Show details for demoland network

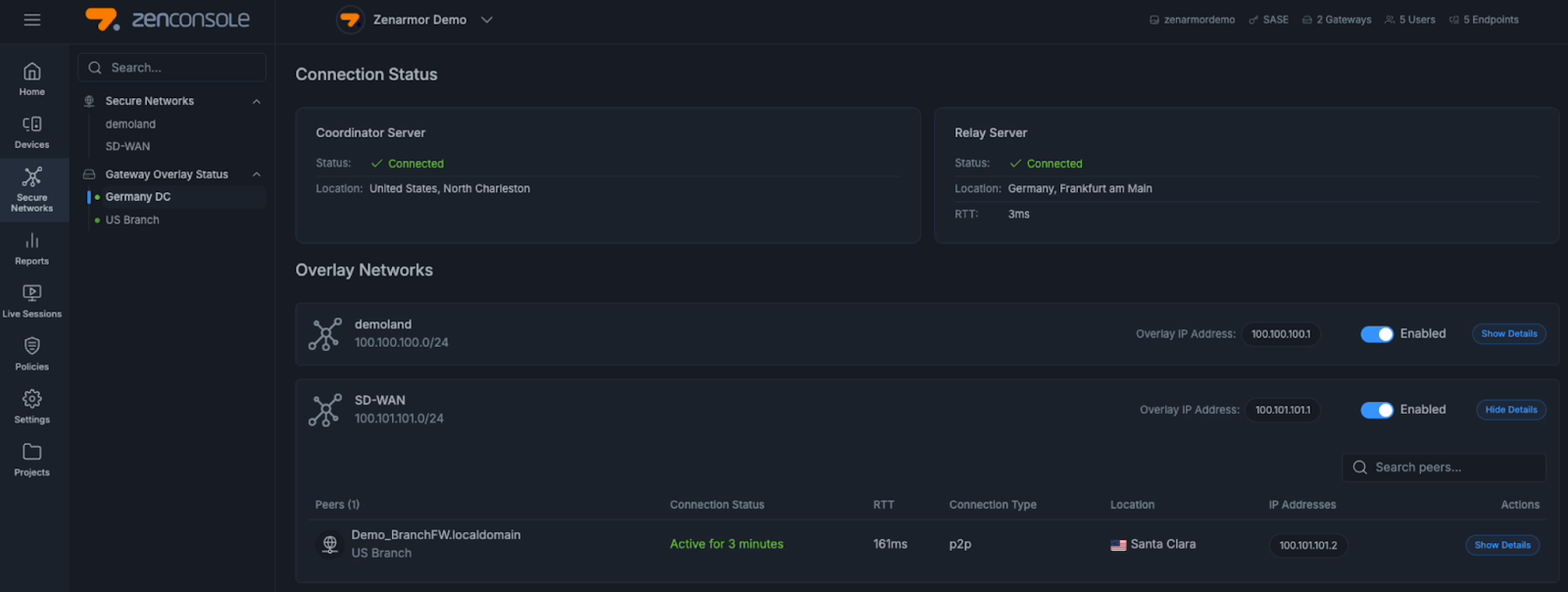[x=1508, y=334]
